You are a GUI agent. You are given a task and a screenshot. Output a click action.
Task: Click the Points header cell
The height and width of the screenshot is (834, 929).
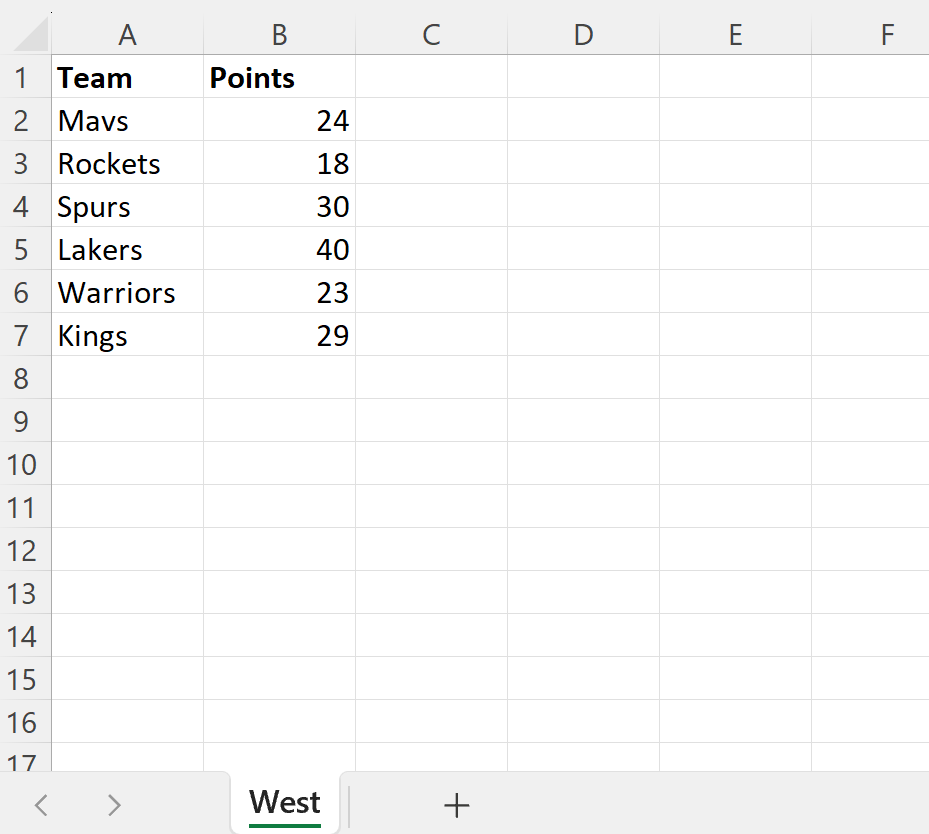point(279,78)
